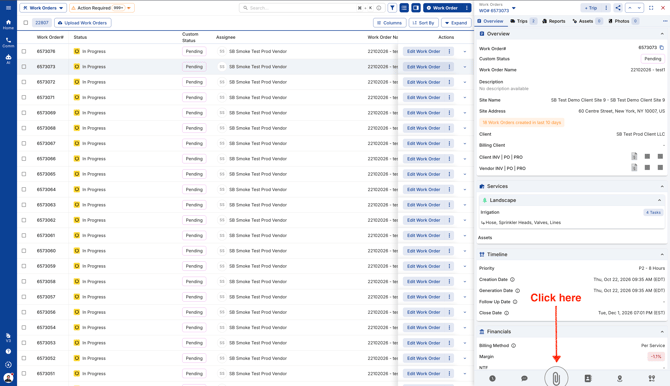Viewport: 670px width, 386px height.
Task: Click the 4 Tasks badge under Irrigation
Action: pyautogui.click(x=653, y=212)
